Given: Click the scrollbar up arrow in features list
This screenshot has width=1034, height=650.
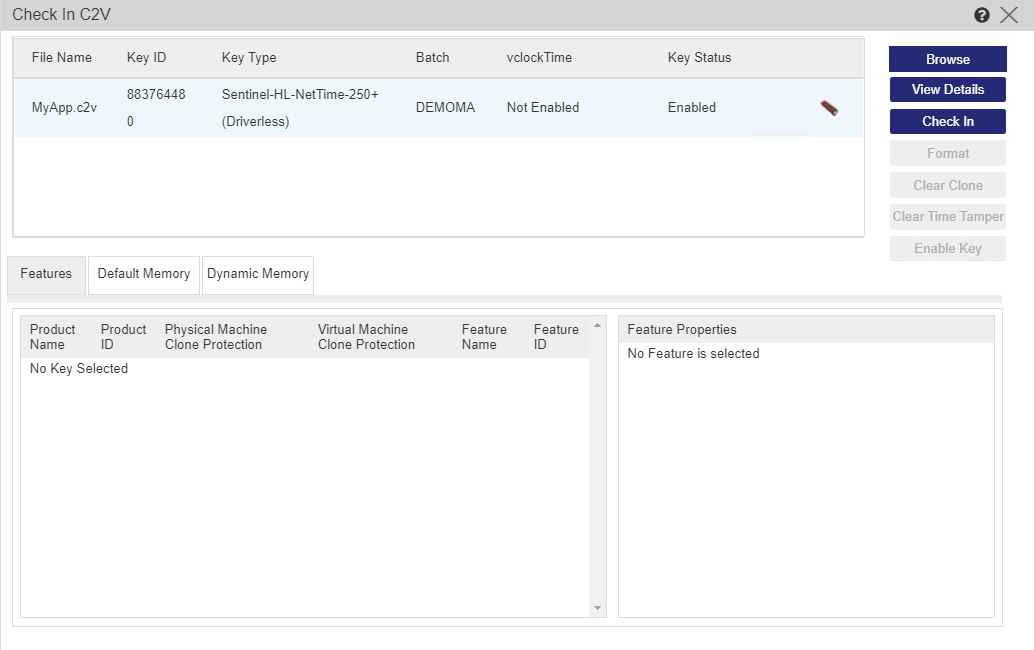Looking at the screenshot, I should (x=596, y=323).
